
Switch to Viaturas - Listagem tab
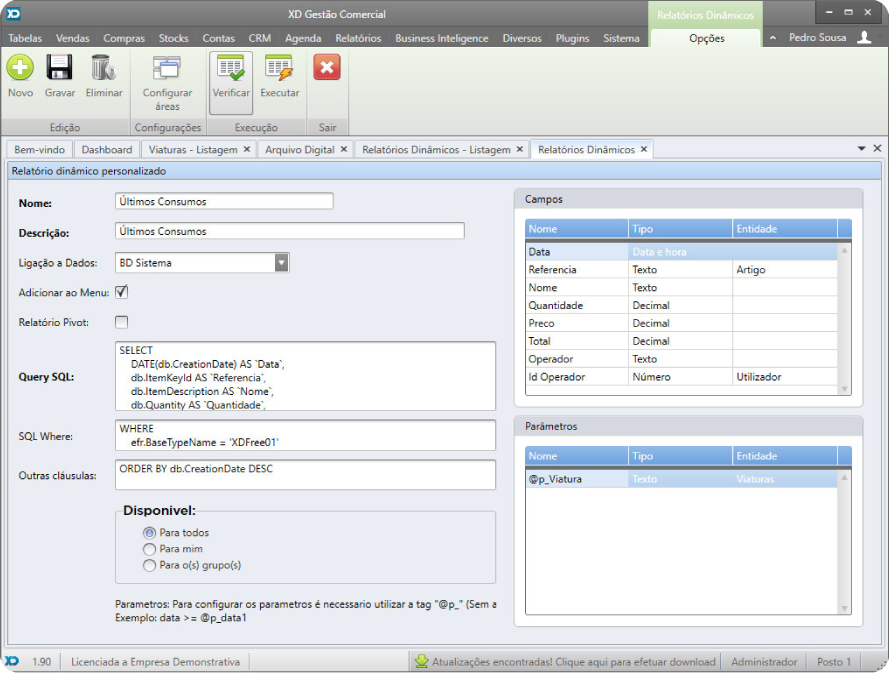click(x=192, y=149)
